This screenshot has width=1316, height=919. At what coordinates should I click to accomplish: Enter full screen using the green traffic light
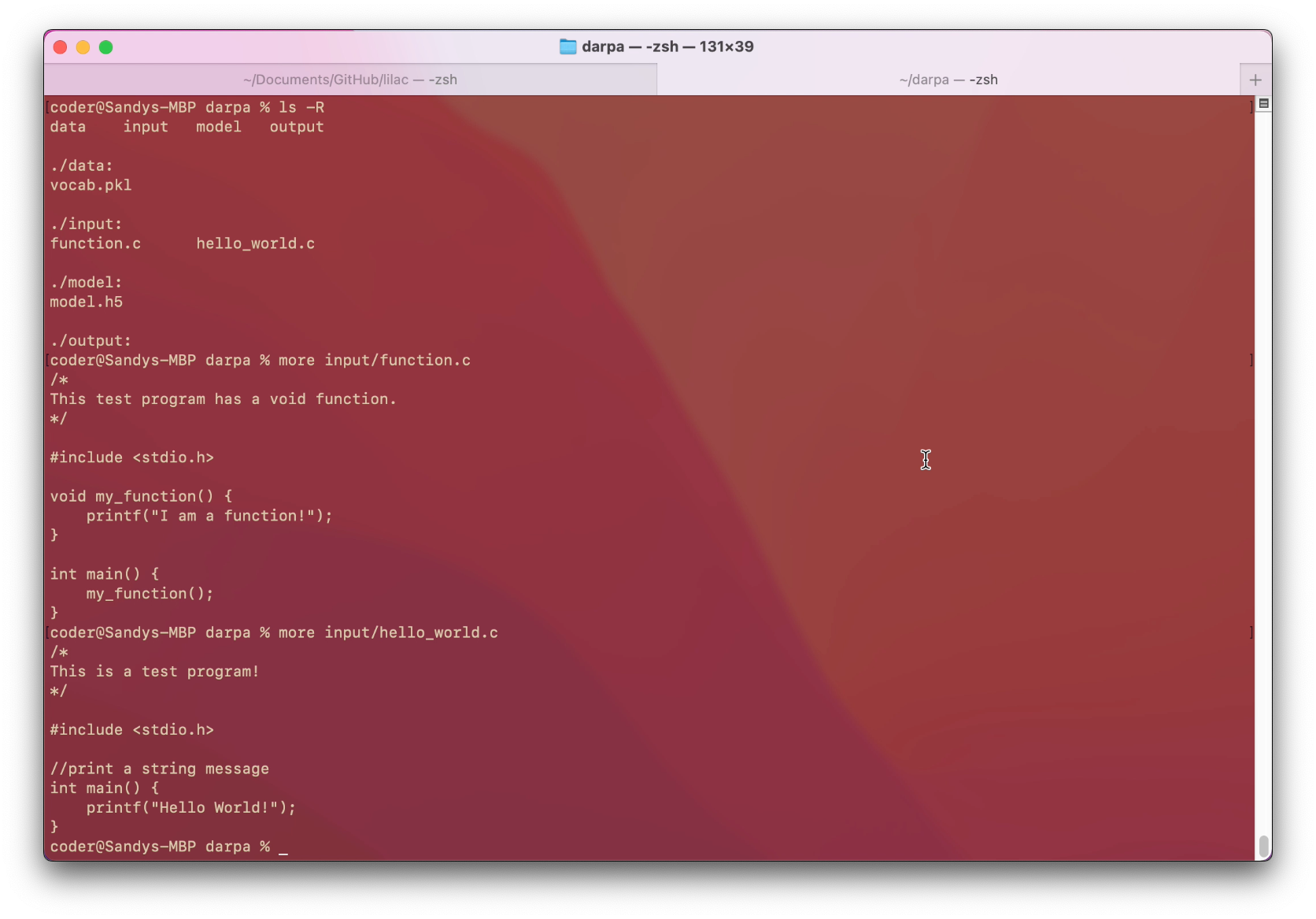(x=106, y=47)
